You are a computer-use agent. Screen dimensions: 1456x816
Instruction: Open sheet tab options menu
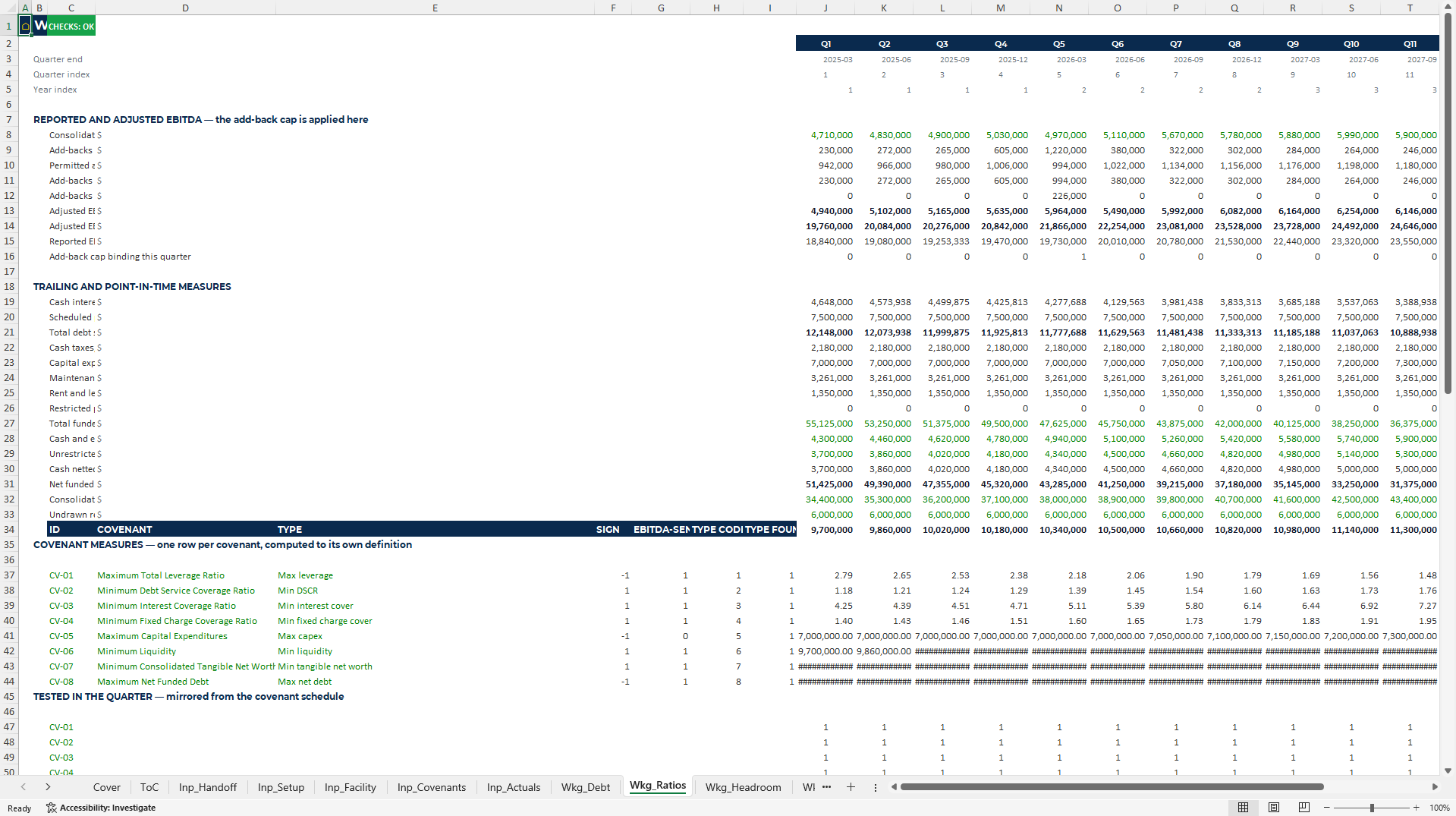point(876,787)
